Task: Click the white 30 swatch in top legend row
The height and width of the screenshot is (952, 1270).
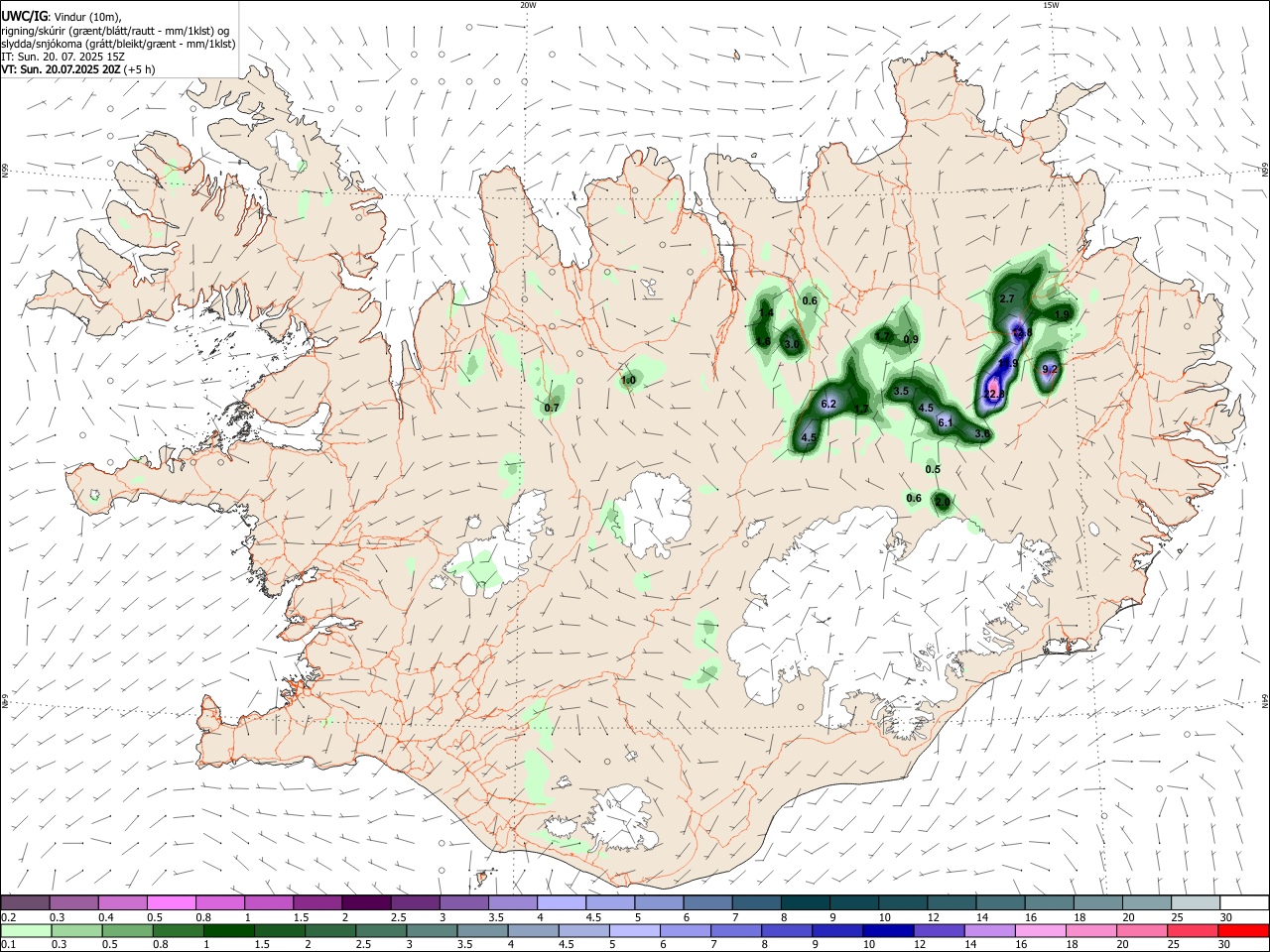Action: coord(1244,902)
